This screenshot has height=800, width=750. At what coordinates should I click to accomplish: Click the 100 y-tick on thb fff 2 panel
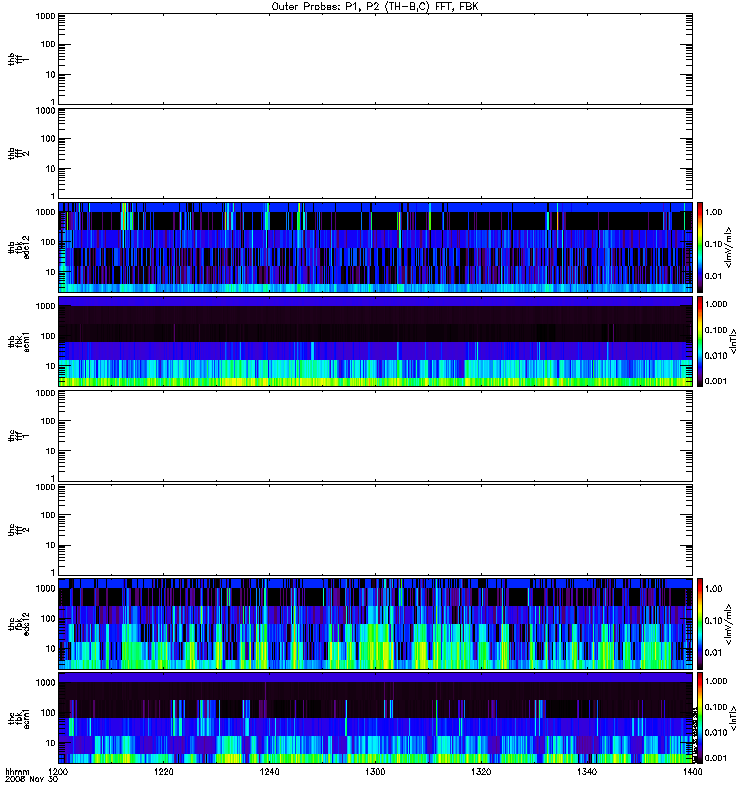(x=48, y=139)
